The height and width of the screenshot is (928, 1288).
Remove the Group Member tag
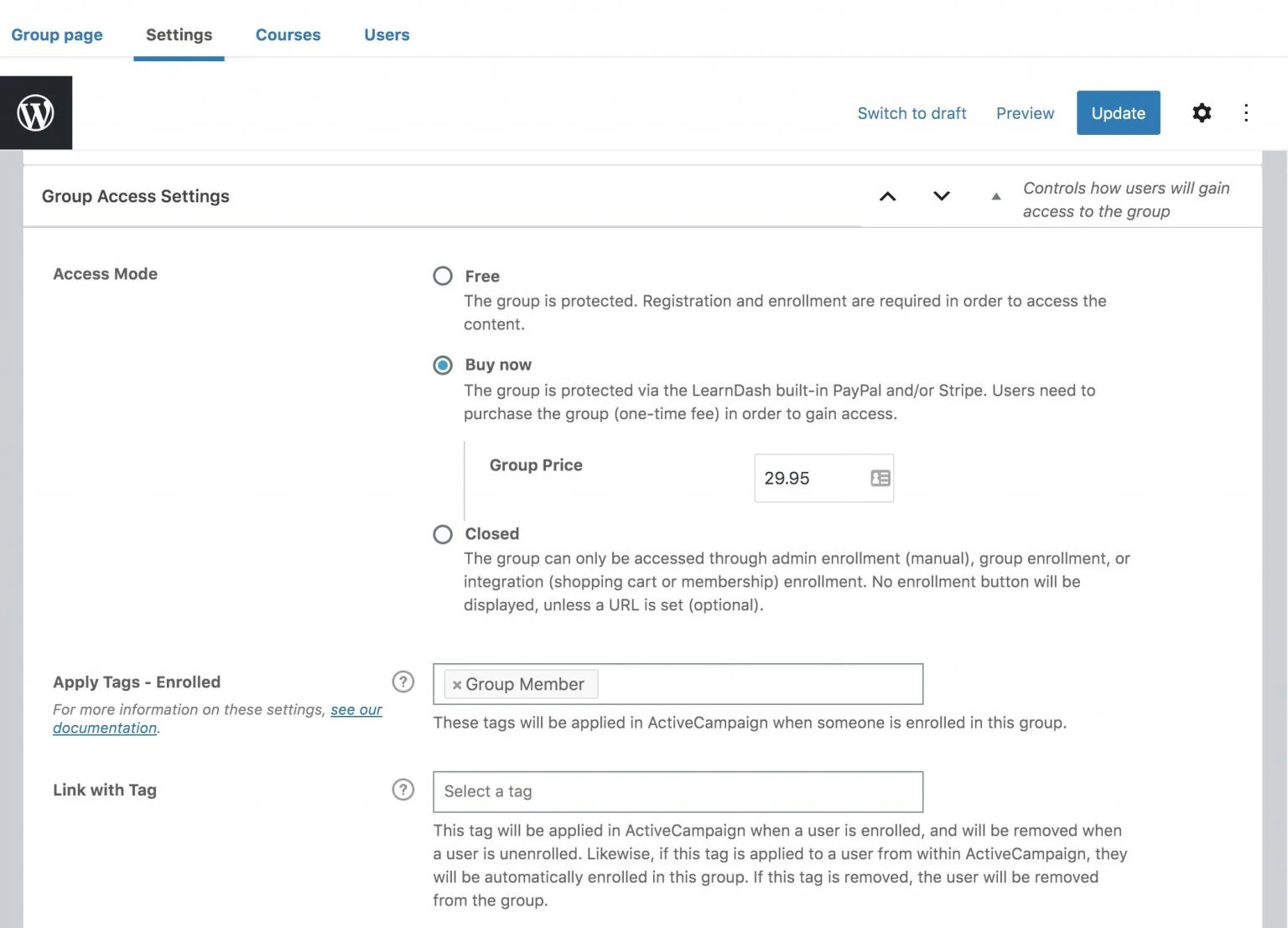click(457, 685)
